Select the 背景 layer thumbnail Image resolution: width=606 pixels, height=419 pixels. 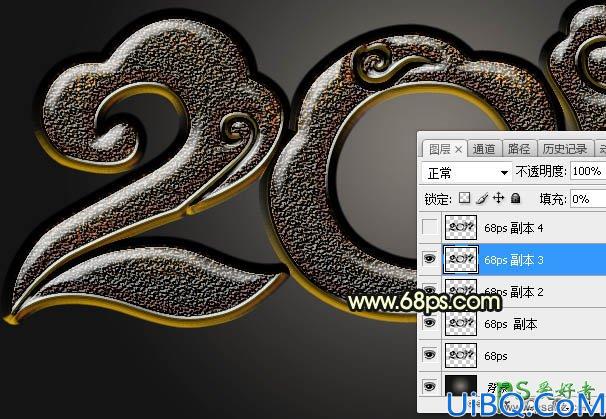[x=461, y=386]
